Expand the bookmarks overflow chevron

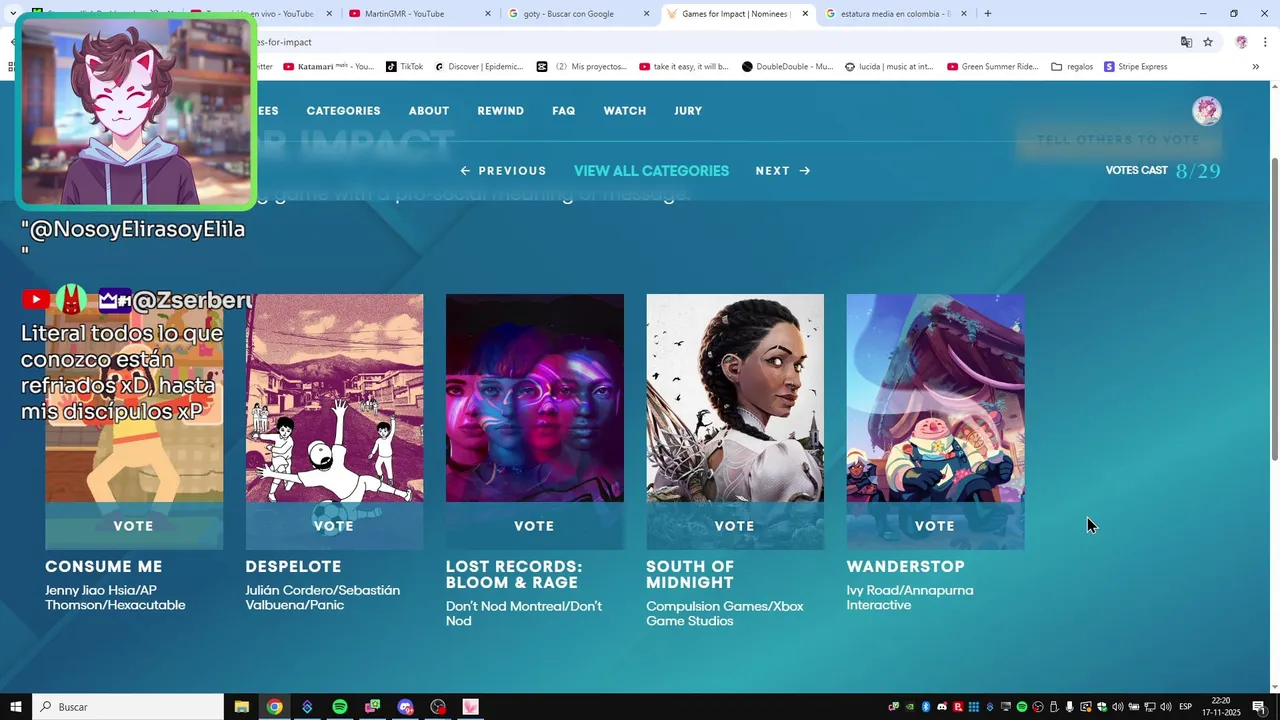1256,67
